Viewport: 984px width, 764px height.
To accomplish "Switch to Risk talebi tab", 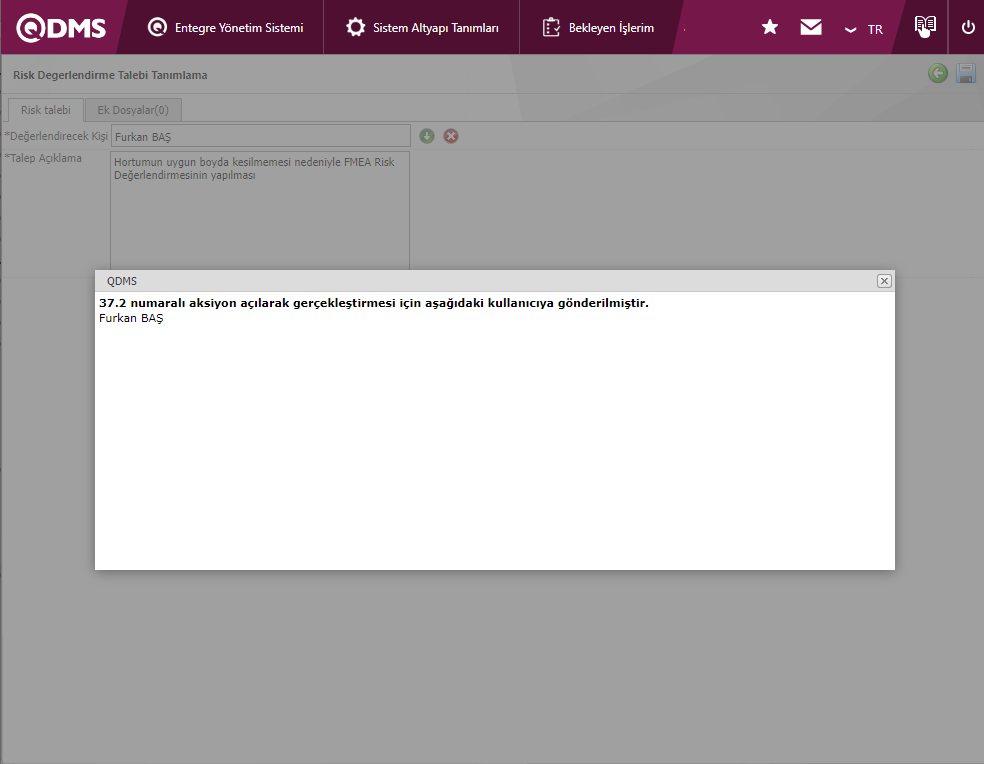I will pyautogui.click(x=46, y=110).
